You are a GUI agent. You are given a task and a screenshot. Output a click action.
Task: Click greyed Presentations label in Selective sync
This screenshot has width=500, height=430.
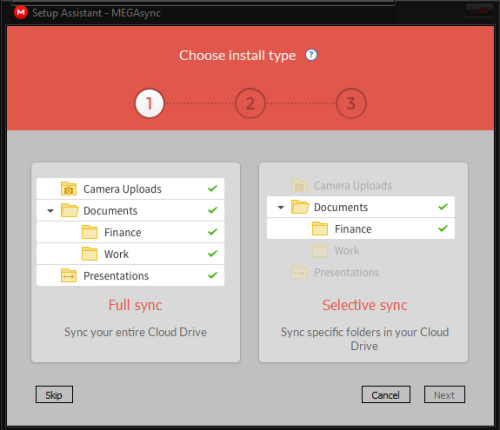[347, 272]
